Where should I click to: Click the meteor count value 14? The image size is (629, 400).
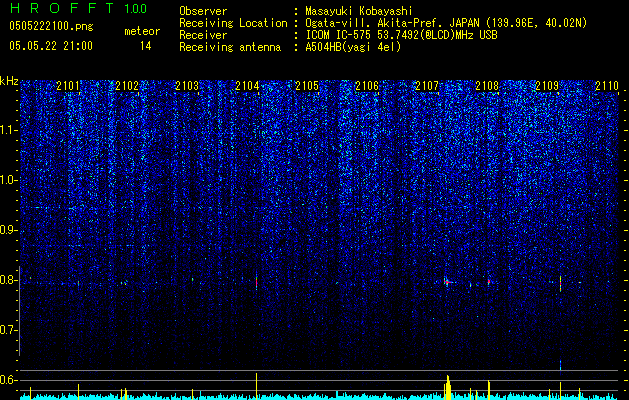pyautogui.click(x=146, y=46)
